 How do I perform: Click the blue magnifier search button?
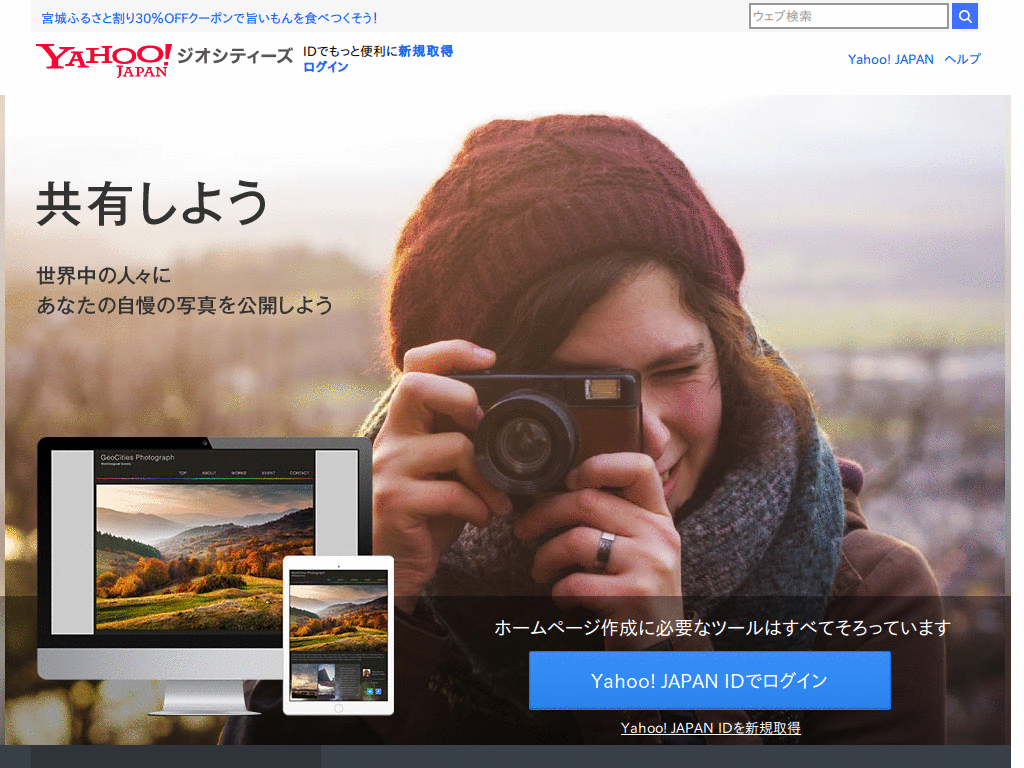(x=965, y=16)
